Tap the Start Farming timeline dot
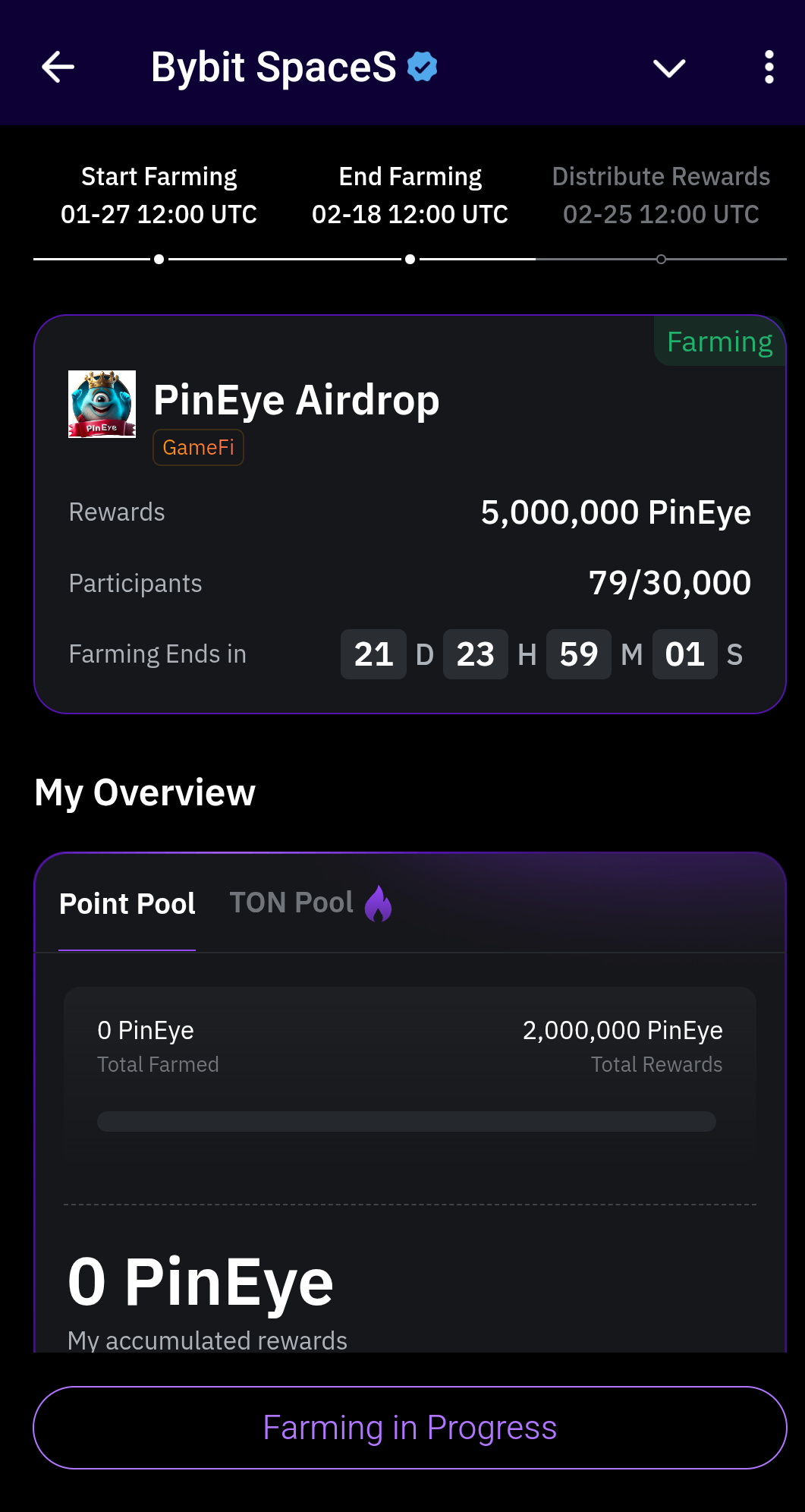 click(x=159, y=260)
